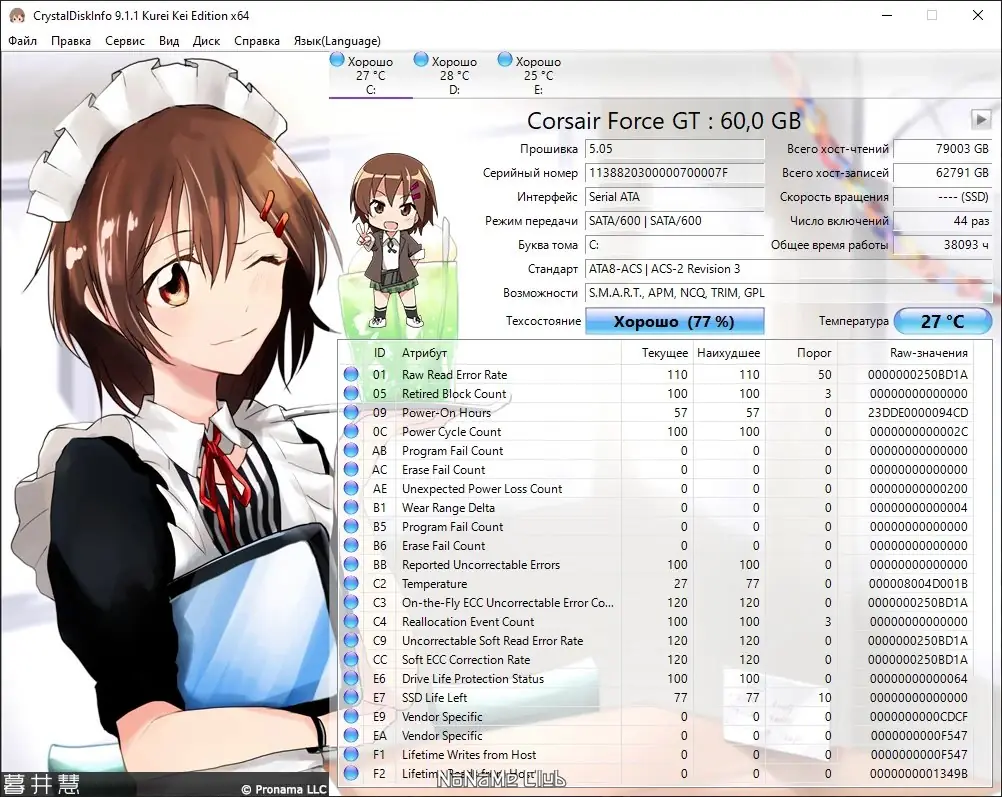
Task: Click the Хорошо (77 %) health status button
Action: point(675,321)
